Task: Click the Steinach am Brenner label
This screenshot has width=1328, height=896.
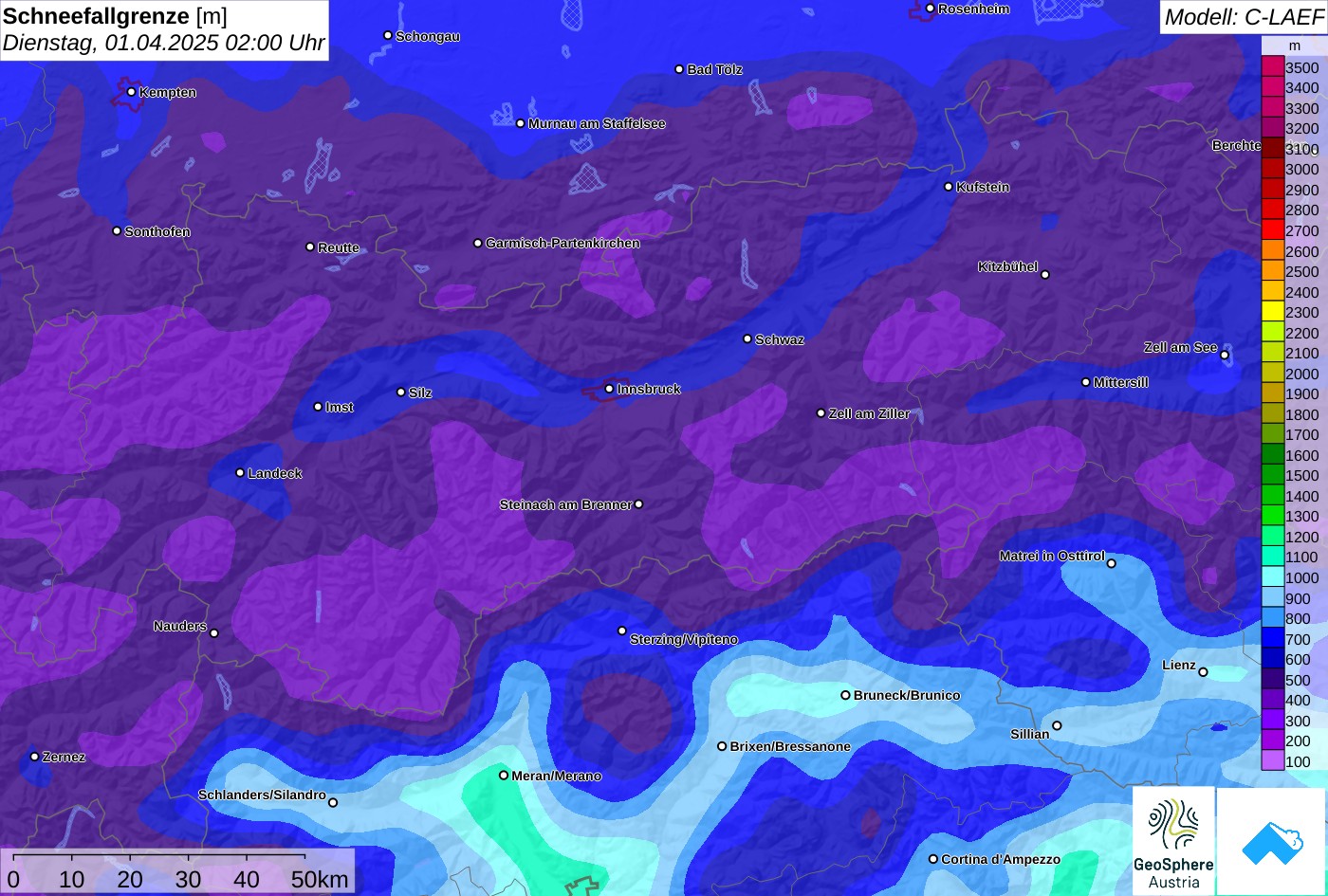Action: [x=565, y=504]
